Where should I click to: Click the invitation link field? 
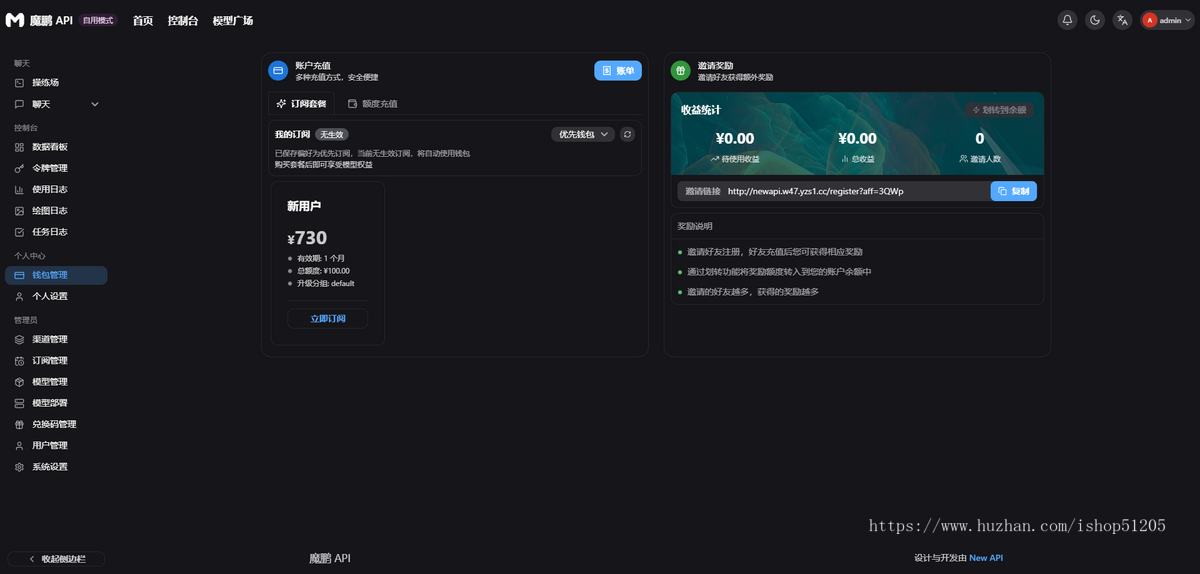834,191
